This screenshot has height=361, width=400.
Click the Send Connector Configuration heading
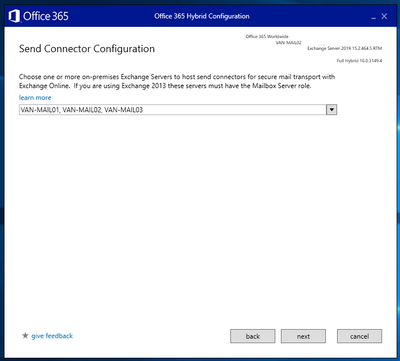(x=87, y=49)
